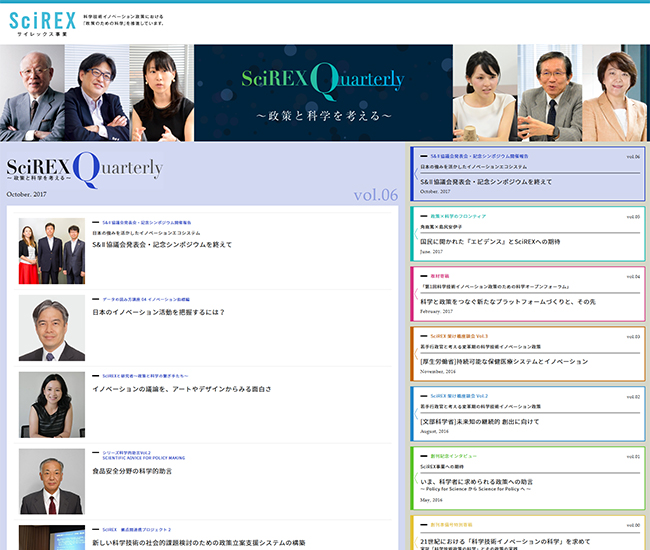Open the SciREX Quarterly logo above October. 2017
This screenshot has width=650, height=550.
tap(85, 170)
